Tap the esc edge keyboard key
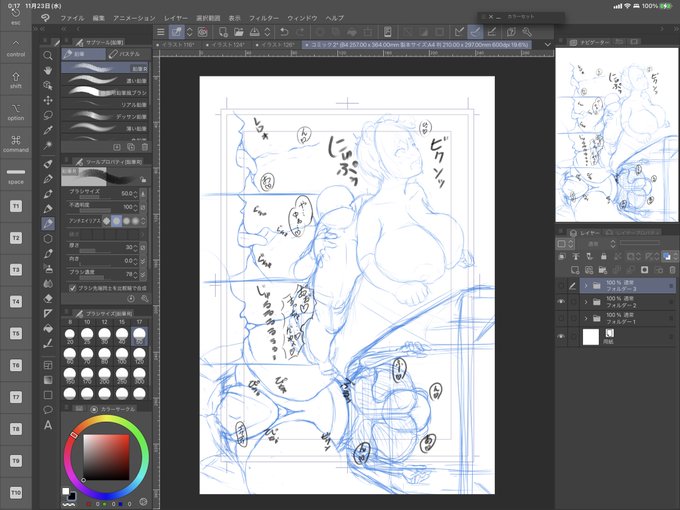The height and width of the screenshot is (510, 680). [x=16, y=16]
